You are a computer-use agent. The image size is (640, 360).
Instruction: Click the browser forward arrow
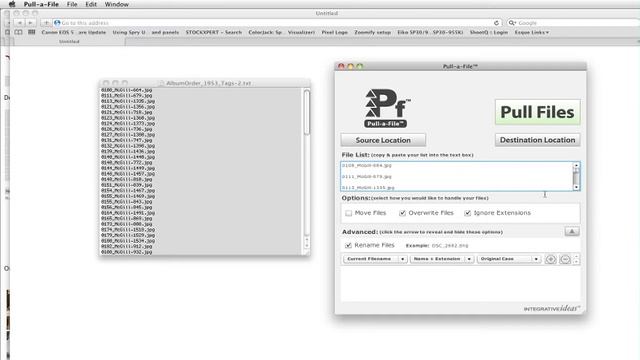pos(30,23)
